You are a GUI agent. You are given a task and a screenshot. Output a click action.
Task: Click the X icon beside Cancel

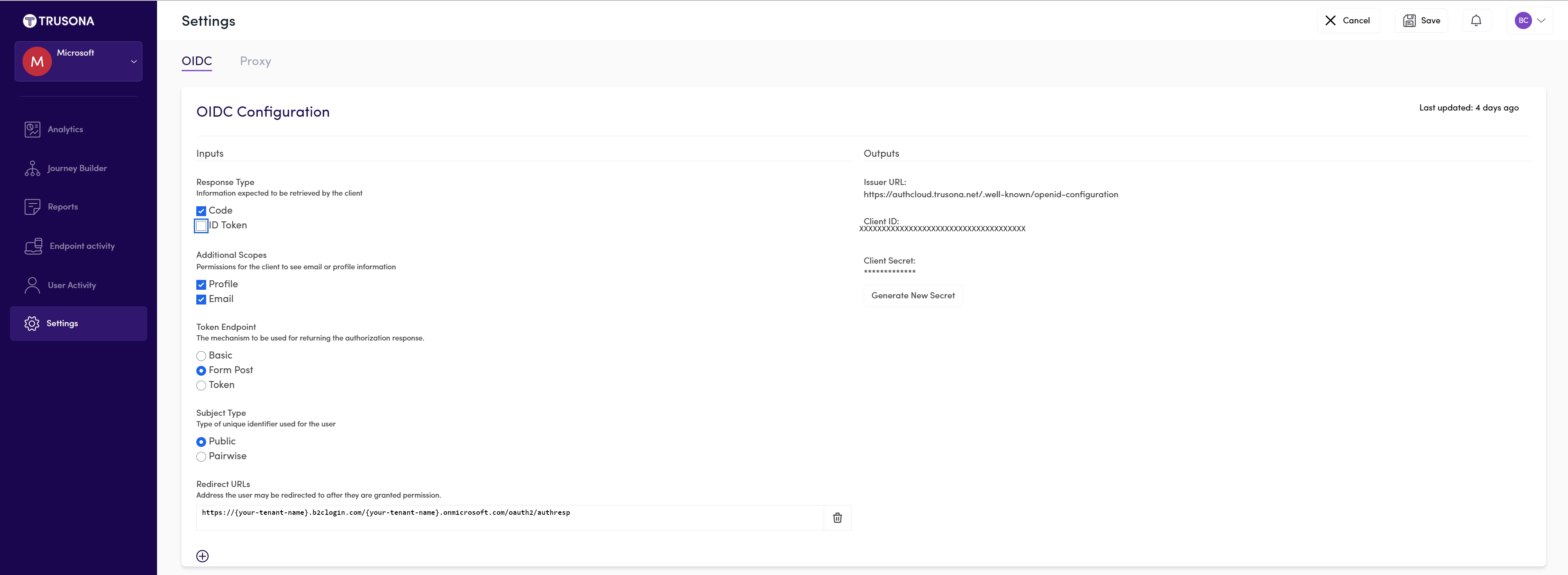click(x=1331, y=21)
